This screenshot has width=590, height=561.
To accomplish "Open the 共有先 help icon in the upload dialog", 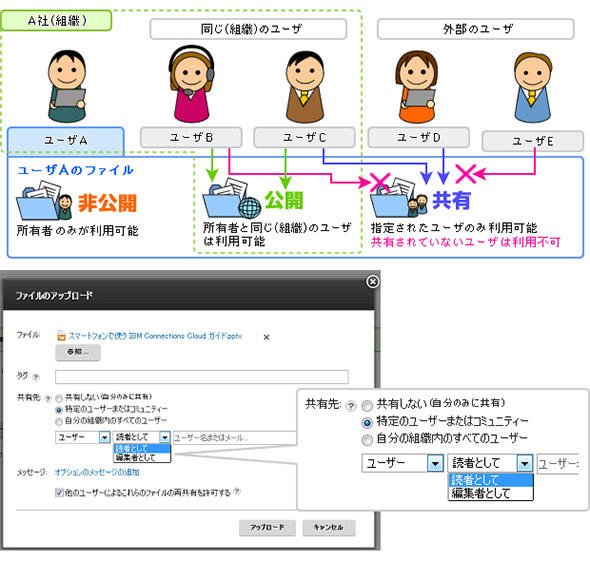I will [48, 398].
